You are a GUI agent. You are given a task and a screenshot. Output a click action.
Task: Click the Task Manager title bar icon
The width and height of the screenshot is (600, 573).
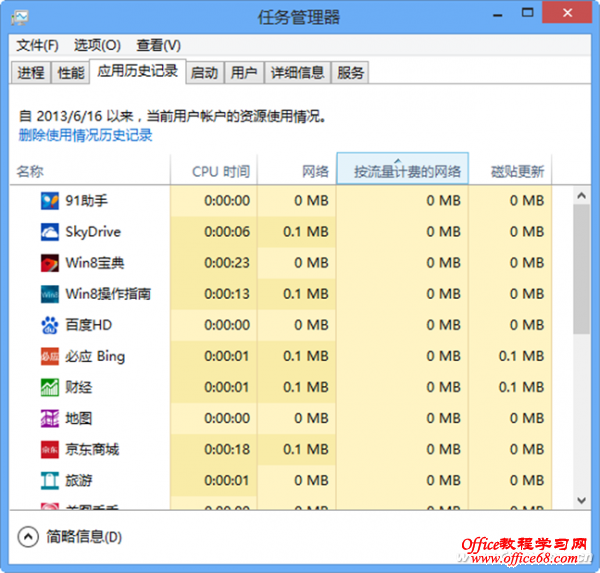(x=20, y=17)
